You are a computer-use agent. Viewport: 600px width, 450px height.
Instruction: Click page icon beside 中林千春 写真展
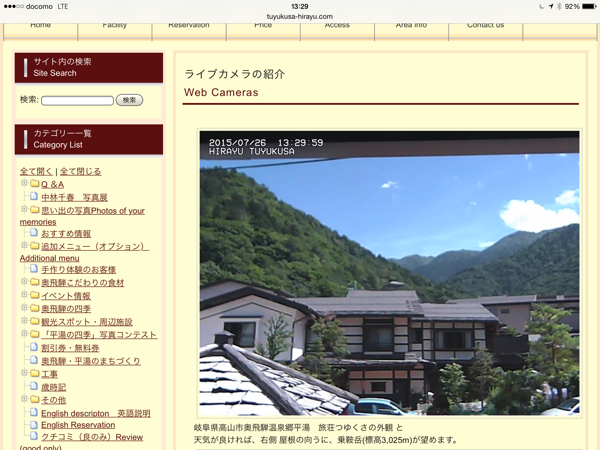point(34,197)
